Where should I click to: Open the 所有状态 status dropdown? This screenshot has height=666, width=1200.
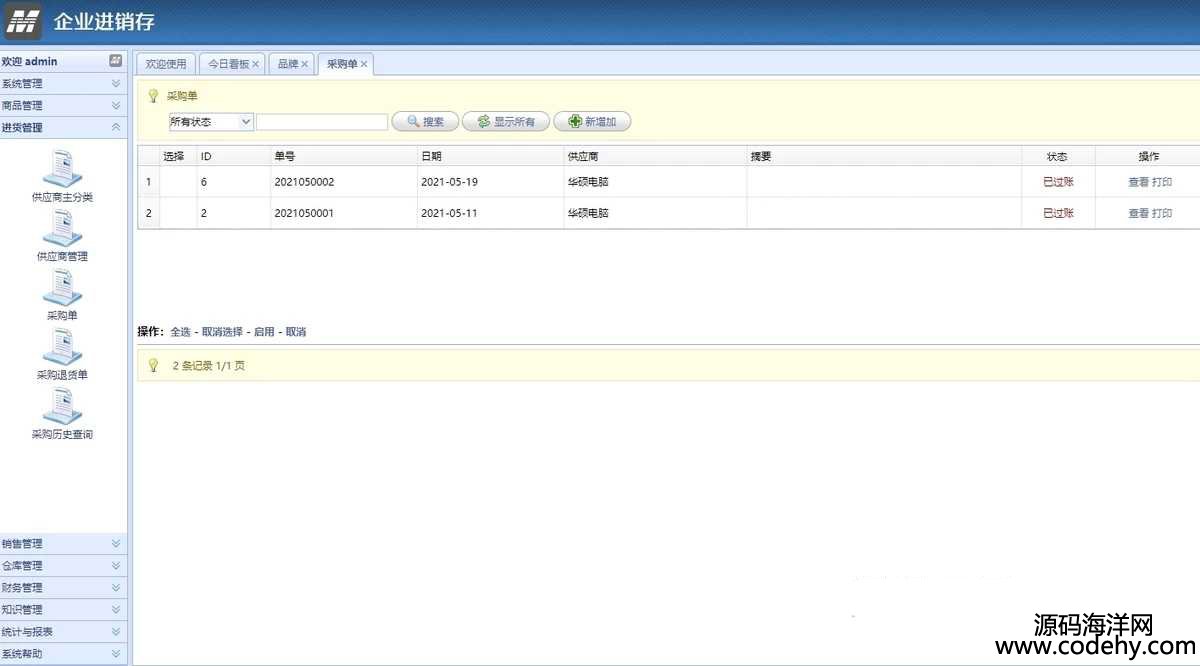pyautogui.click(x=210, y=122)
